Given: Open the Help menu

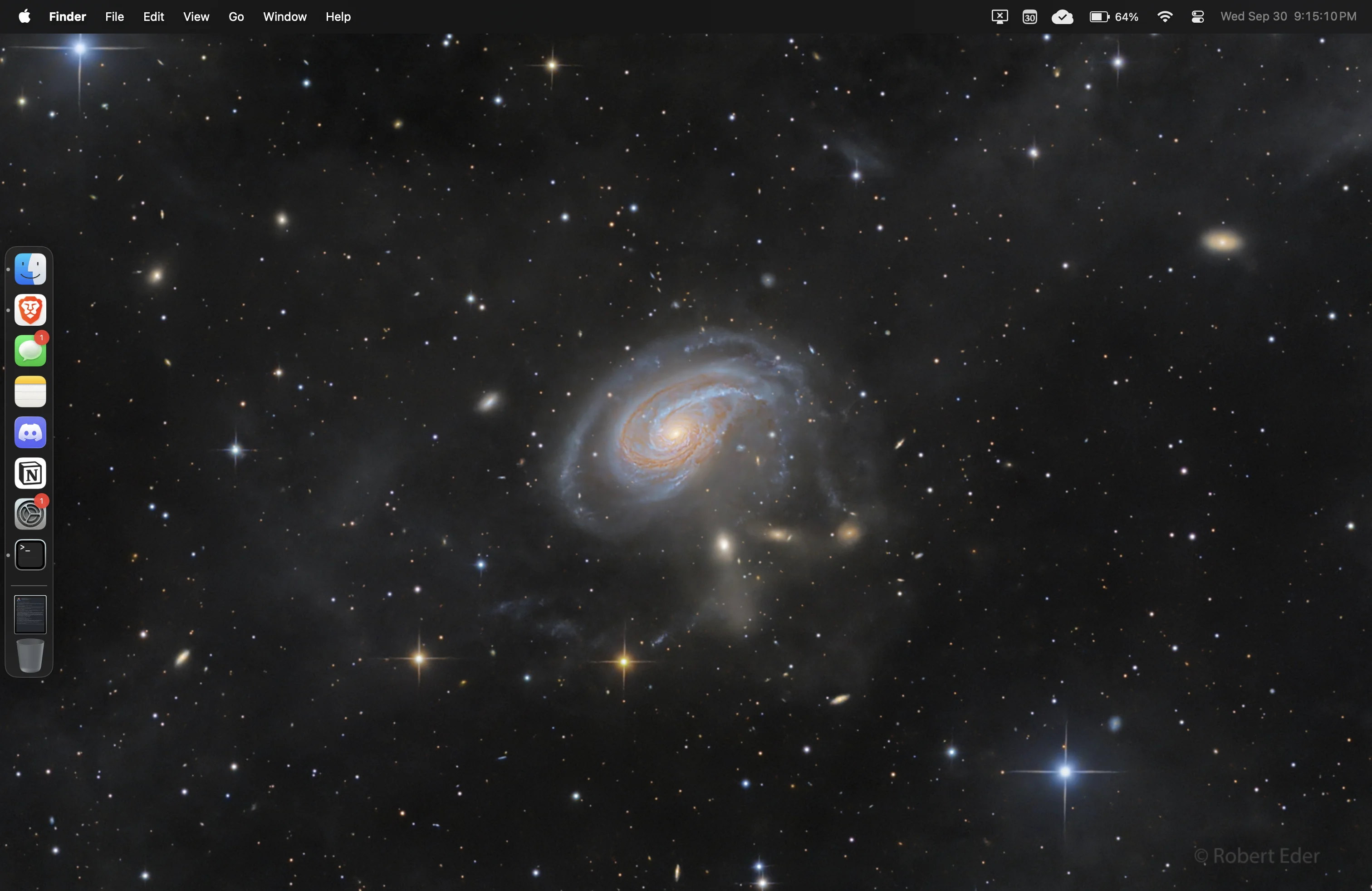Looking at the screenshot, I should coord(338,17).
